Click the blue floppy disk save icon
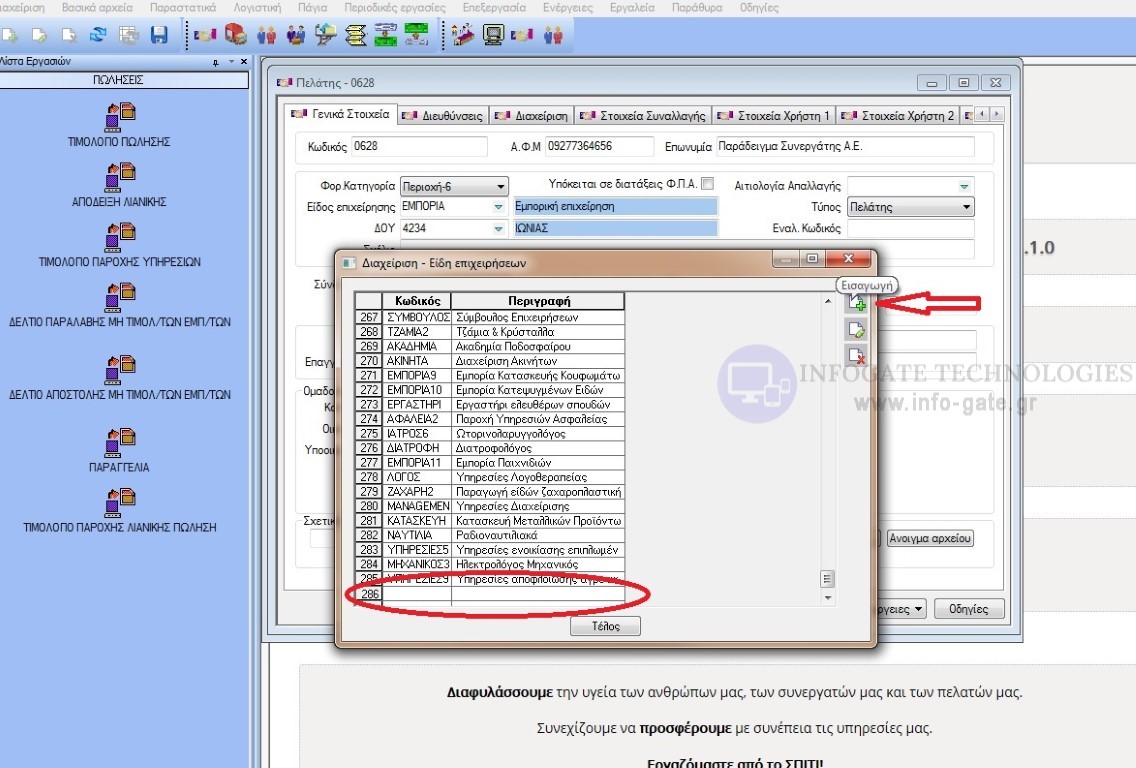The width and height of the screenshot is (1136, 768). click(158, 35)
